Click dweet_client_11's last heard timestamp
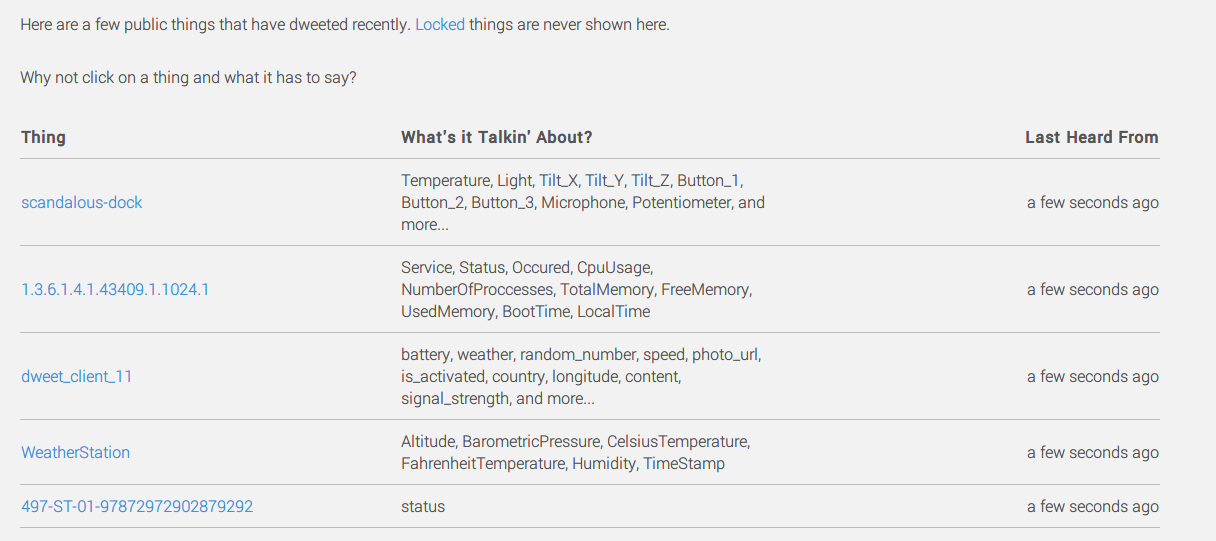Screen dimensions: 1216x541 [x=1092, y=377]
